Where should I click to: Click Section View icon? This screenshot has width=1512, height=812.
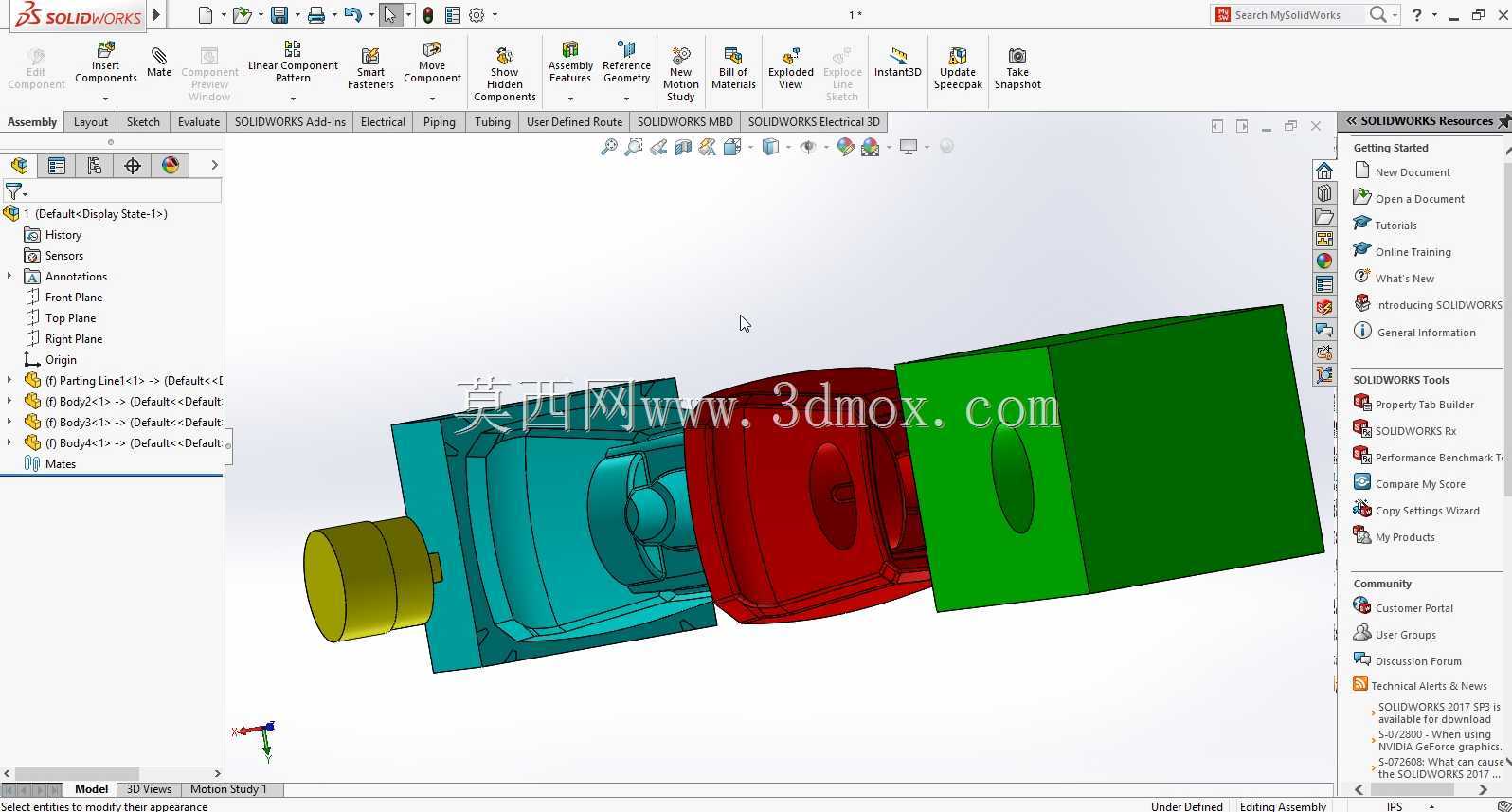(x=683, y=147)
